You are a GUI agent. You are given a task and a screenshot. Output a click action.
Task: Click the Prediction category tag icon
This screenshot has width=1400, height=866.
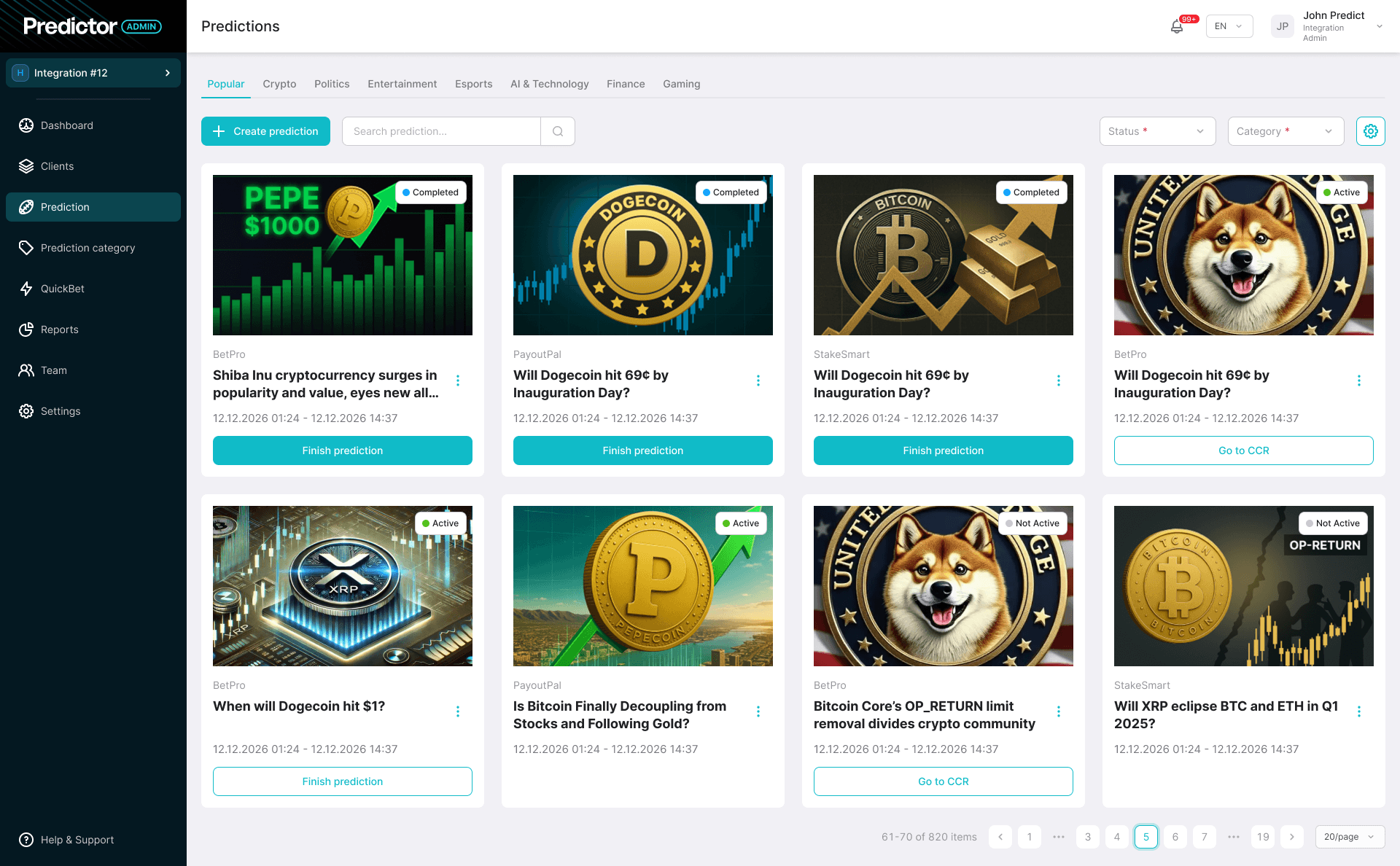pyautogui.click(x=26, y=248)
